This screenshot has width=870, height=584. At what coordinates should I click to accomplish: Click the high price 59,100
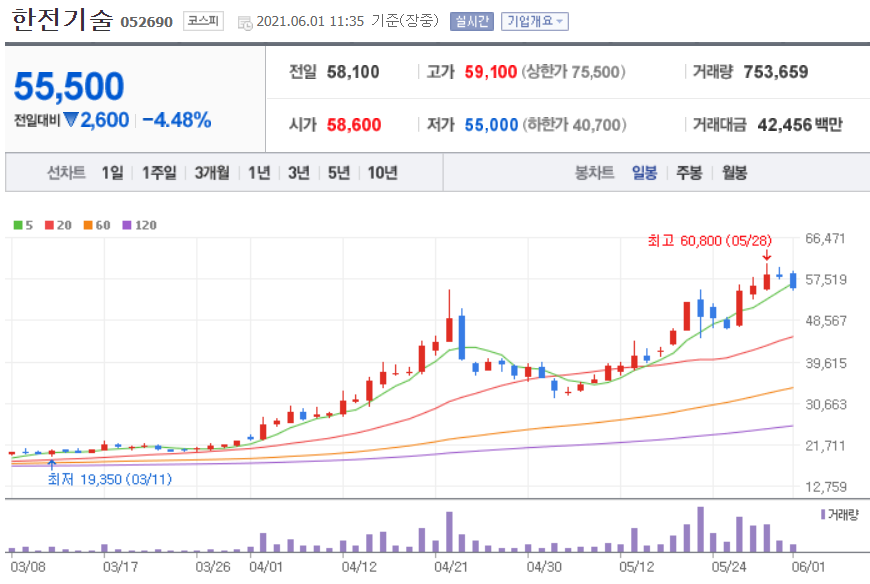click(490, 72)
